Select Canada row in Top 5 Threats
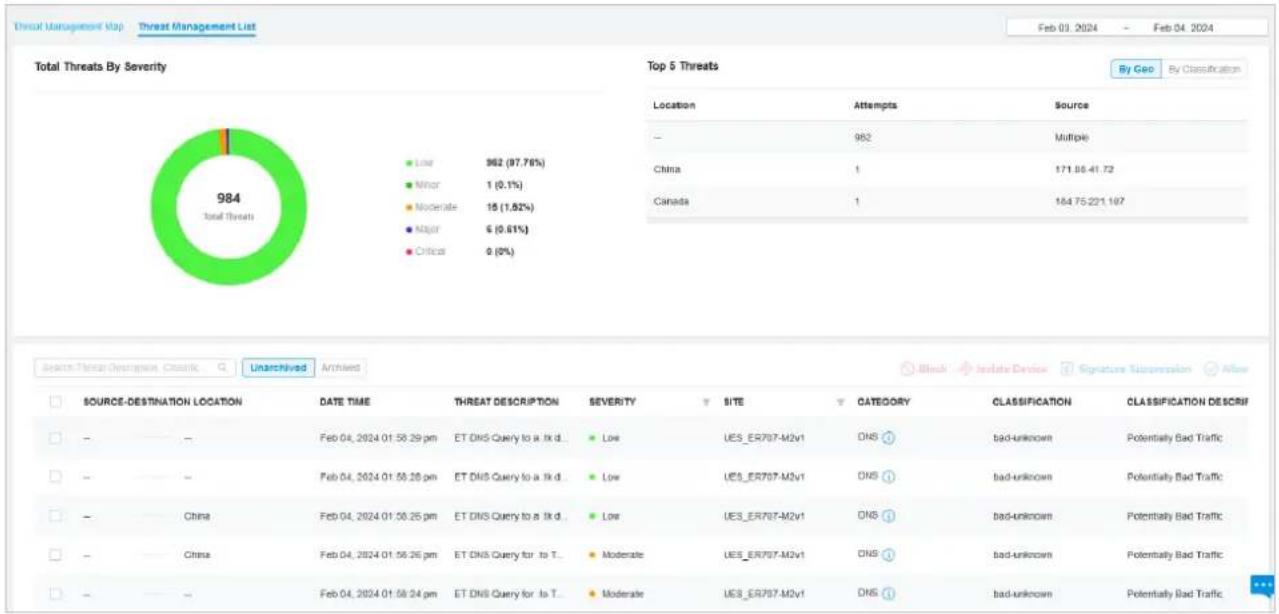This screenshot has width=1279, height=614. click(x=947, y=201)
